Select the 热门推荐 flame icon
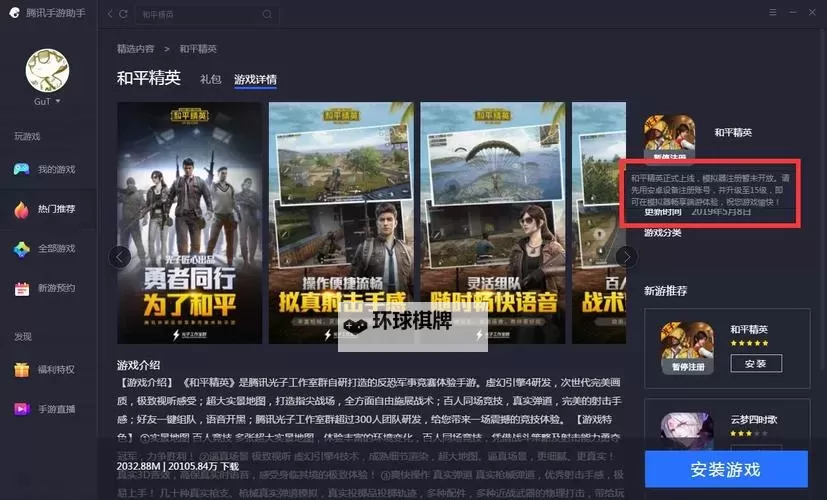Image resolution: width=827 pixels, height=500 pixels. (x=22, y=209)
